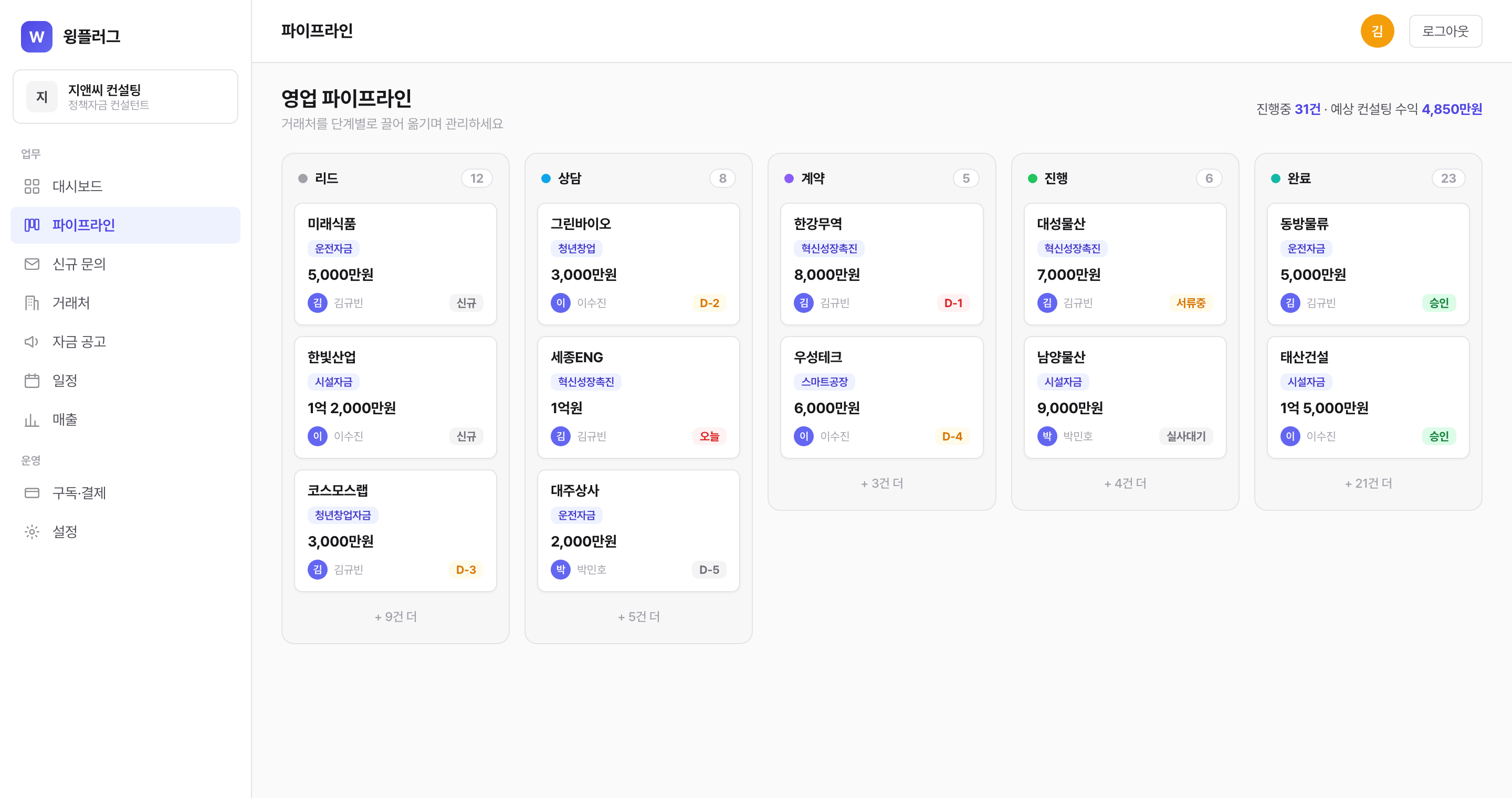Click the orange 김 user avatar
The width and height of the screenshot is (1512, 798).
tap(1377, 31)
